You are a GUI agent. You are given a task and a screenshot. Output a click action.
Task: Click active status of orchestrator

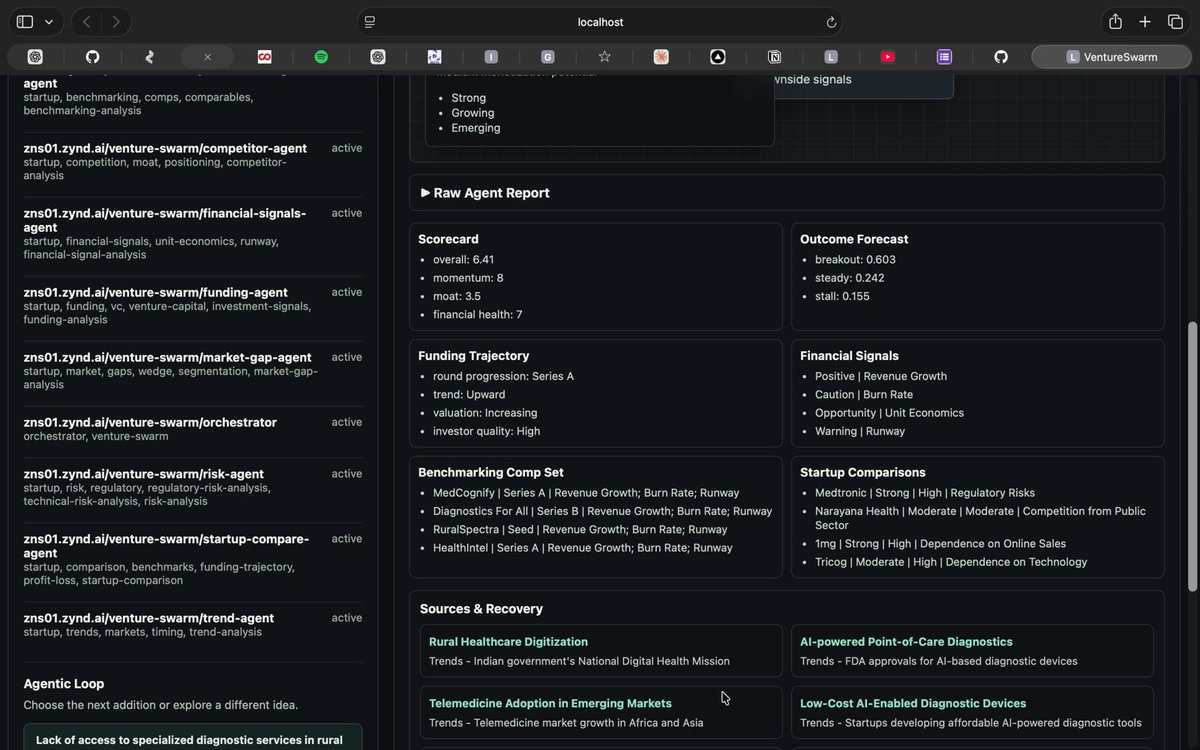[x=347, y=422]
